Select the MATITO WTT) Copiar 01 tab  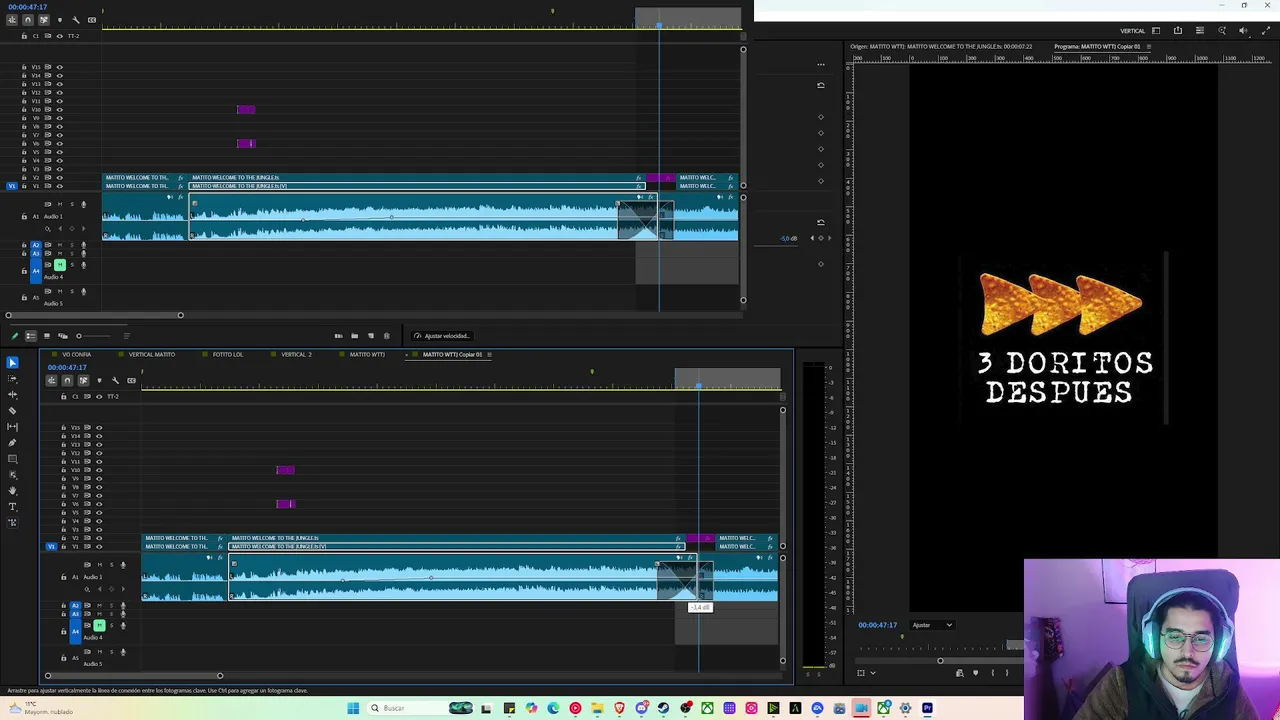[x=452, y=354]
